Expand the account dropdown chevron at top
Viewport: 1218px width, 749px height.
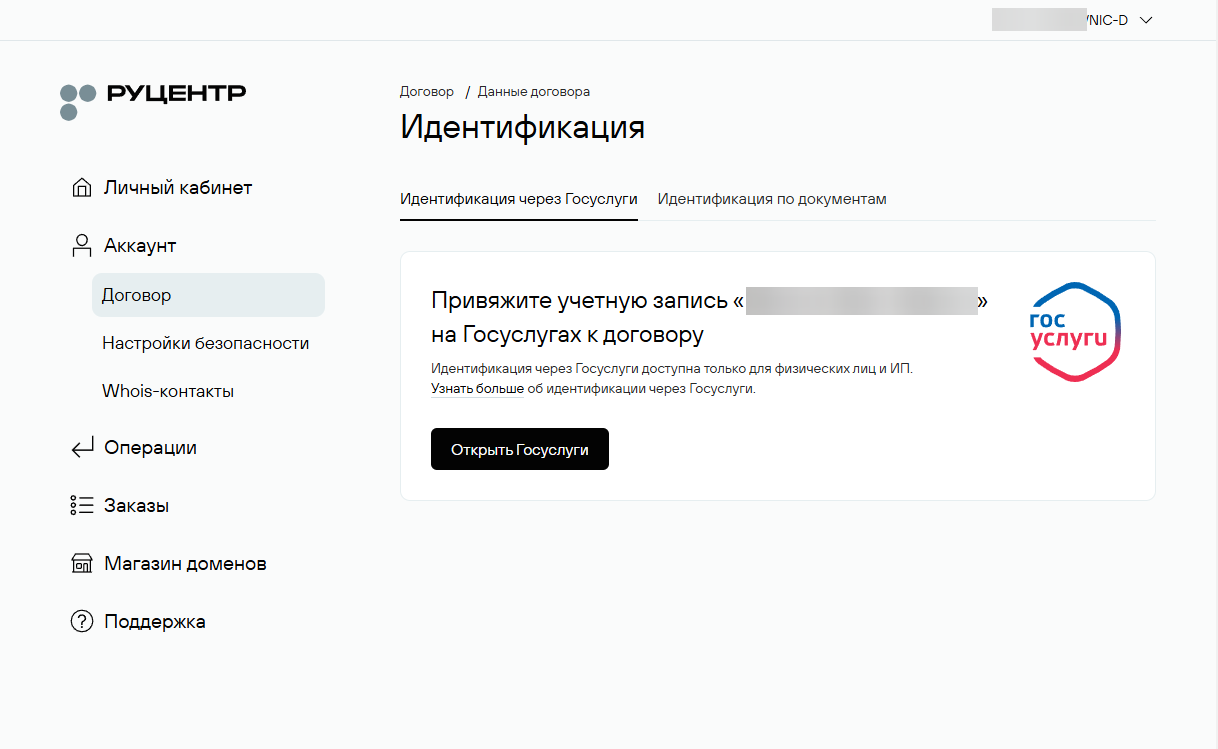(1146, 20)
